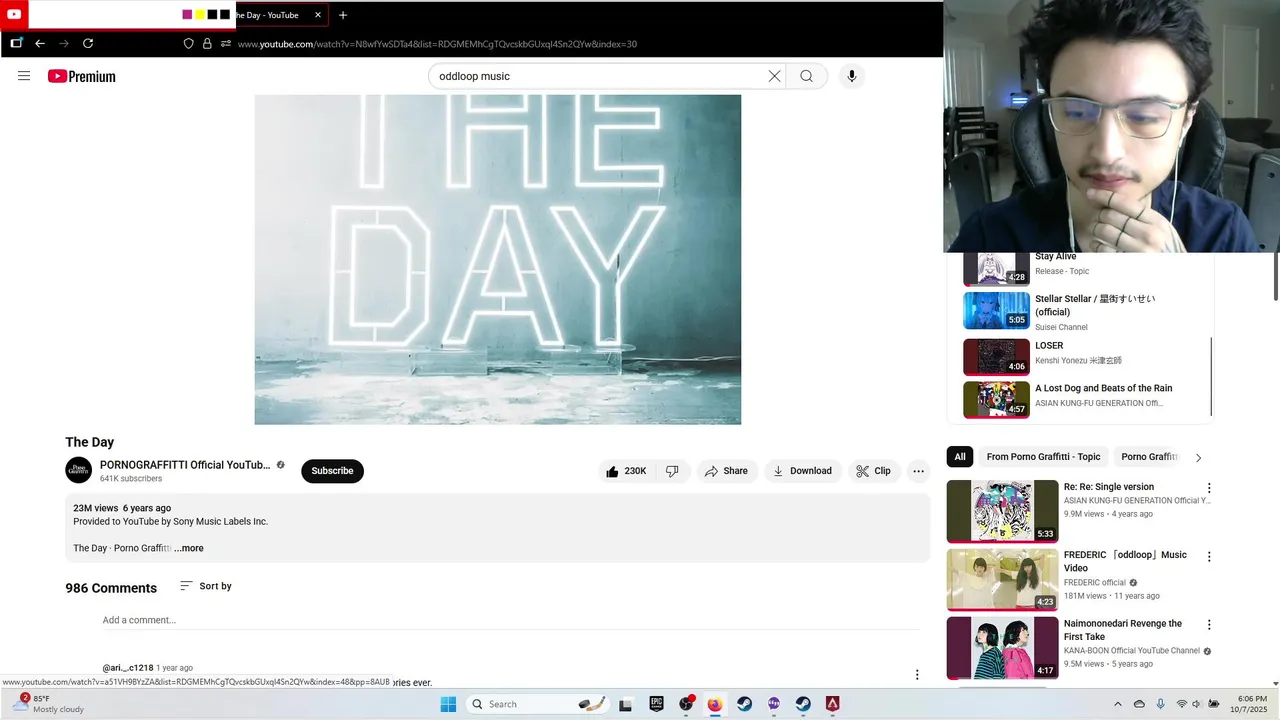The width and height of the screenshot is (1280, 720).
Task: Open the @ari commenter's handle
Action: [x=128, y=668]
